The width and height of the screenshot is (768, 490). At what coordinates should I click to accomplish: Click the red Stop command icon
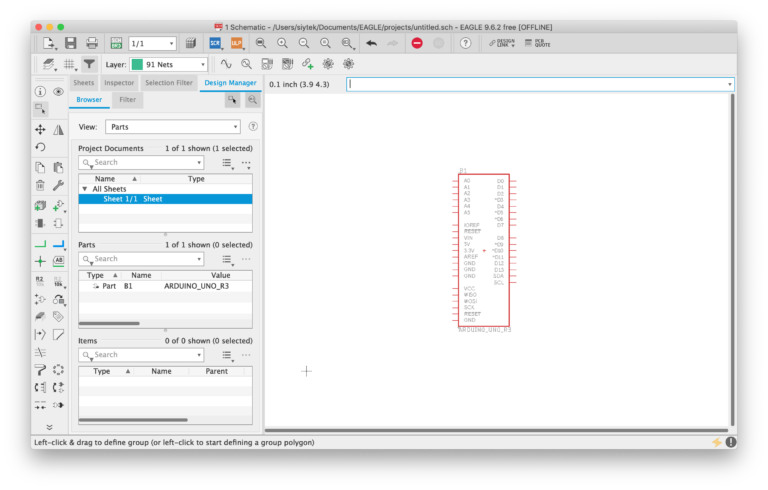tap(417, 43)
